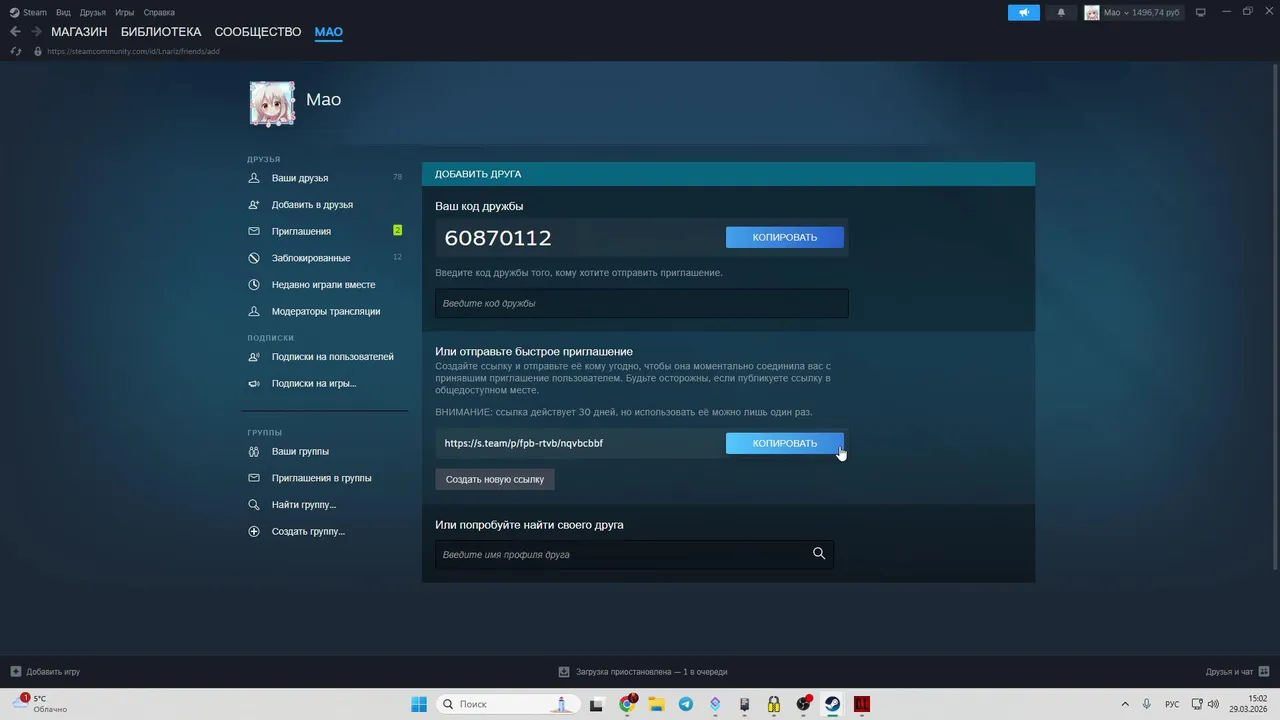This screenshot has height=720, width=1280.
Task: Go to the МАГАЗИН tab
Action: click(79, 32)
